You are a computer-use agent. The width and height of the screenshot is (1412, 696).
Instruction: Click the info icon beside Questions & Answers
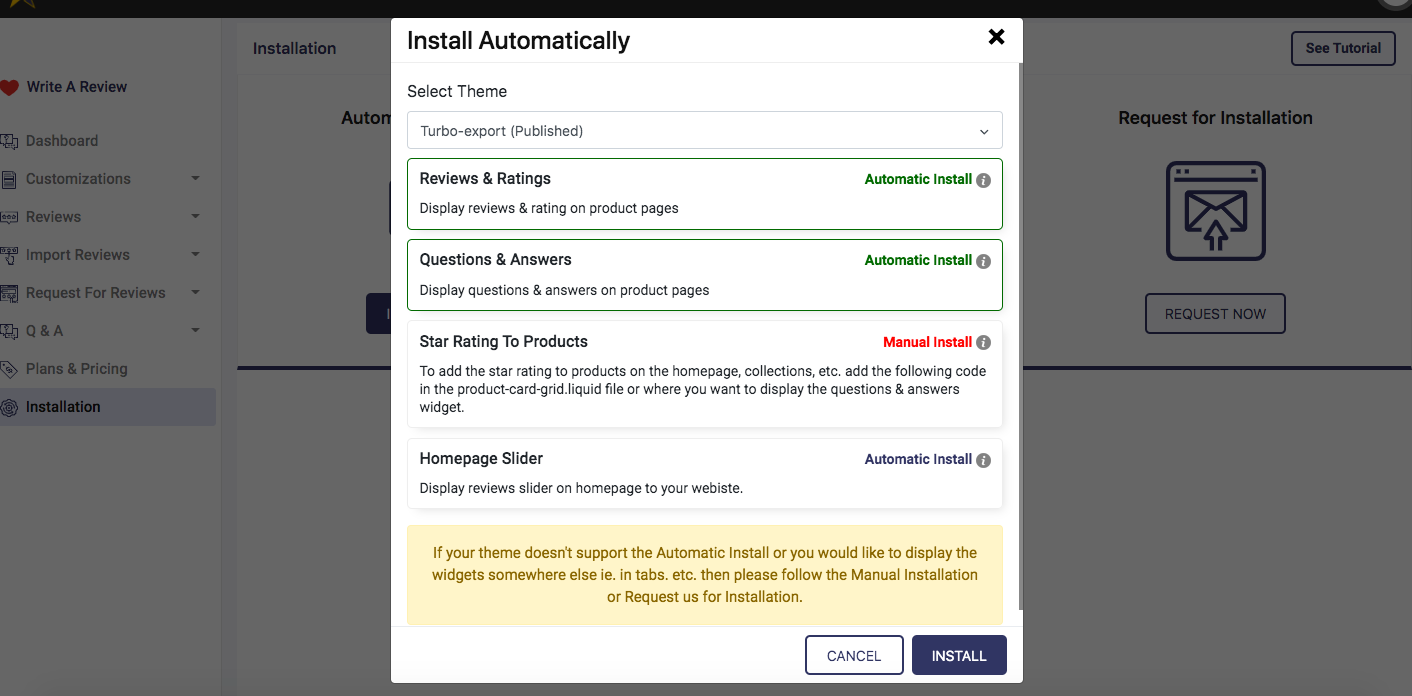tap(983, 261)
